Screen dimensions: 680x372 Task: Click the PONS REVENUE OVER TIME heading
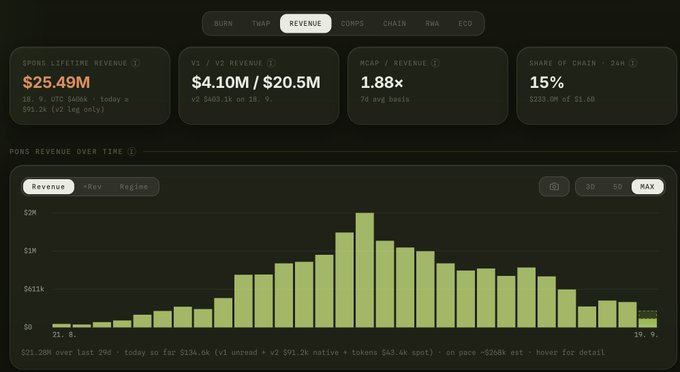[x=66, y=151]
